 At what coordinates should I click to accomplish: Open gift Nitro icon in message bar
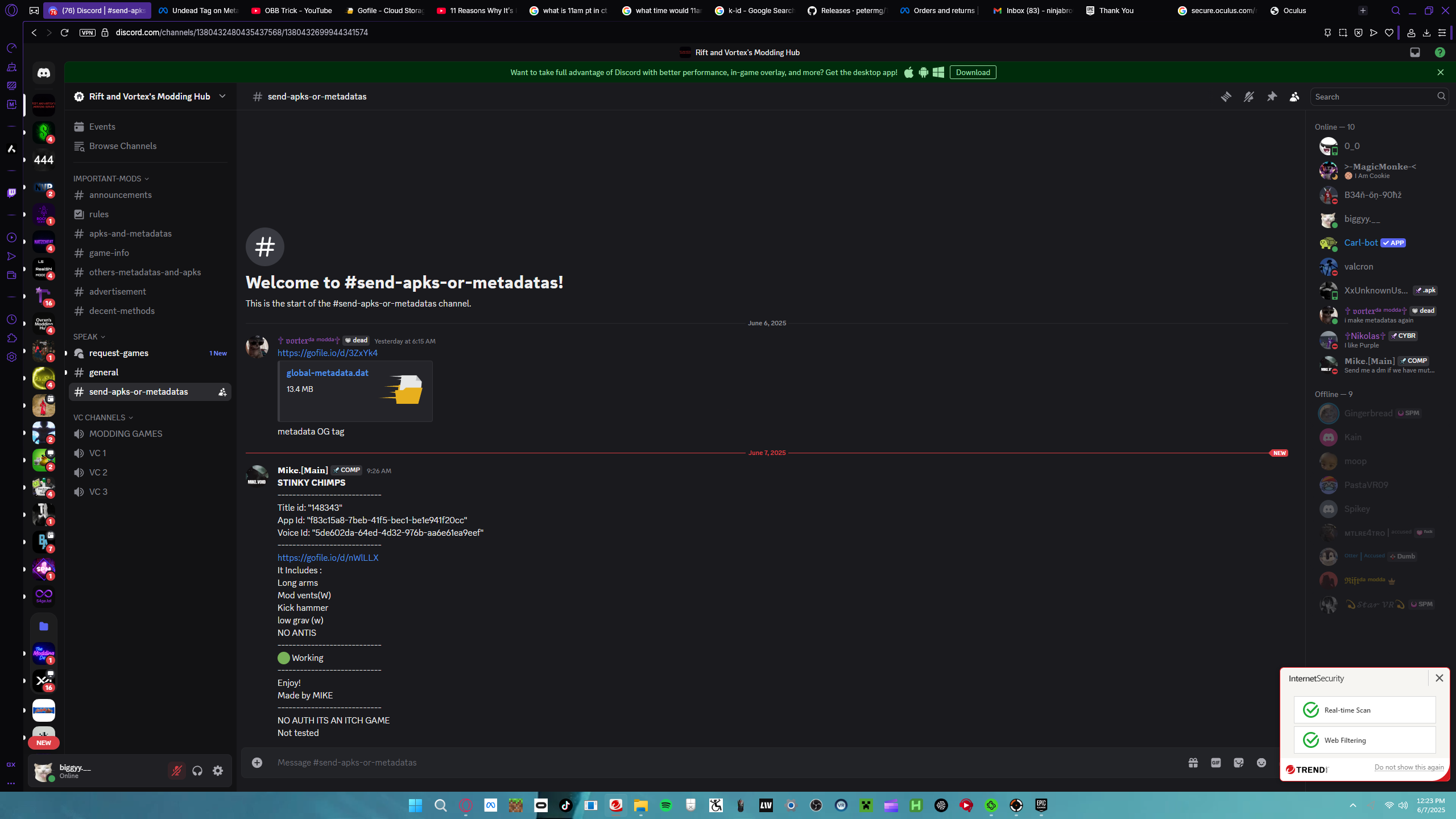1193,763
